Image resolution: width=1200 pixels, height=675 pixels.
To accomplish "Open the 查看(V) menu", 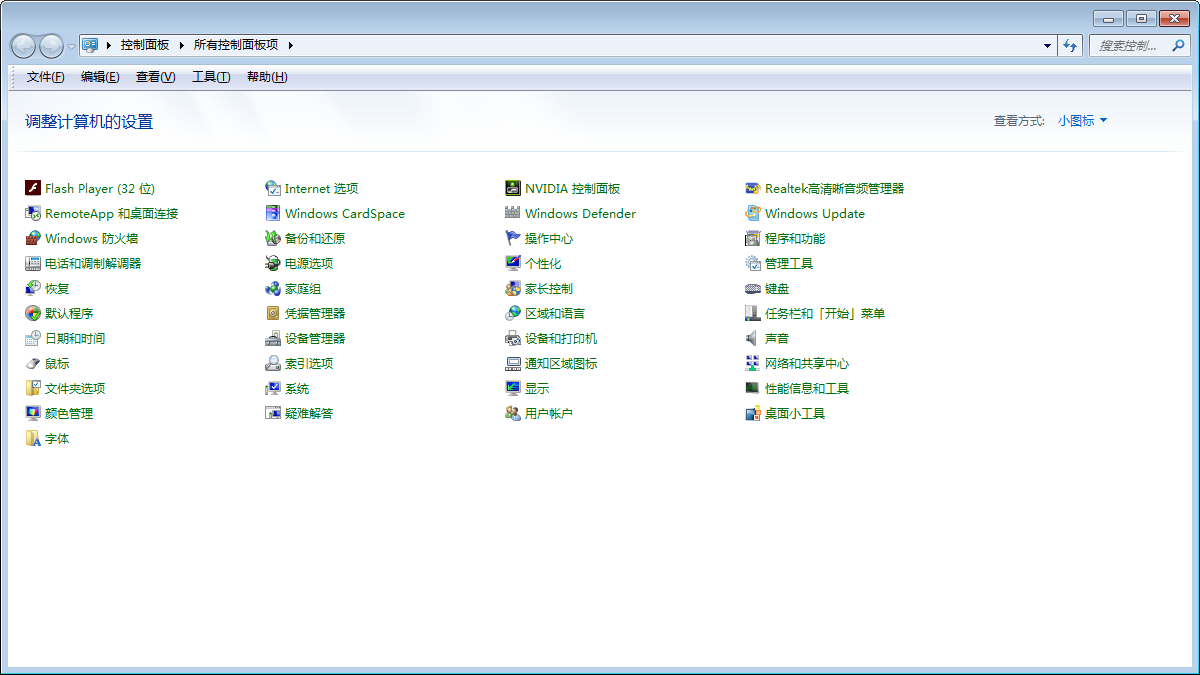I will [155, 77].
